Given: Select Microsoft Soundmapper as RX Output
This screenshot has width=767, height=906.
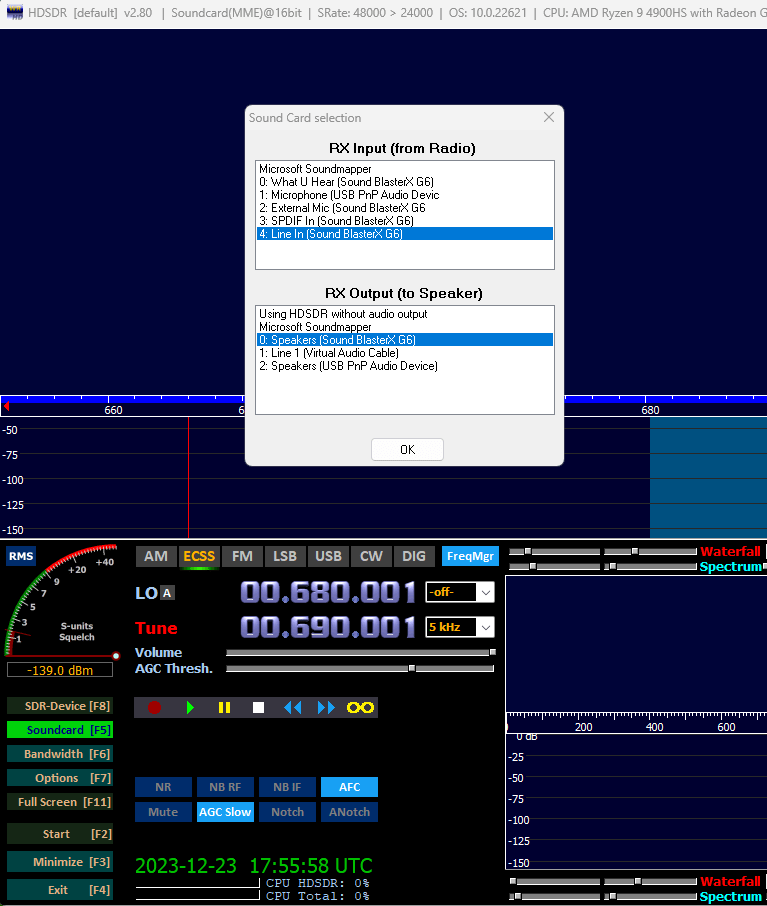Looking at the screenshot, I should [x=405, y=327].
